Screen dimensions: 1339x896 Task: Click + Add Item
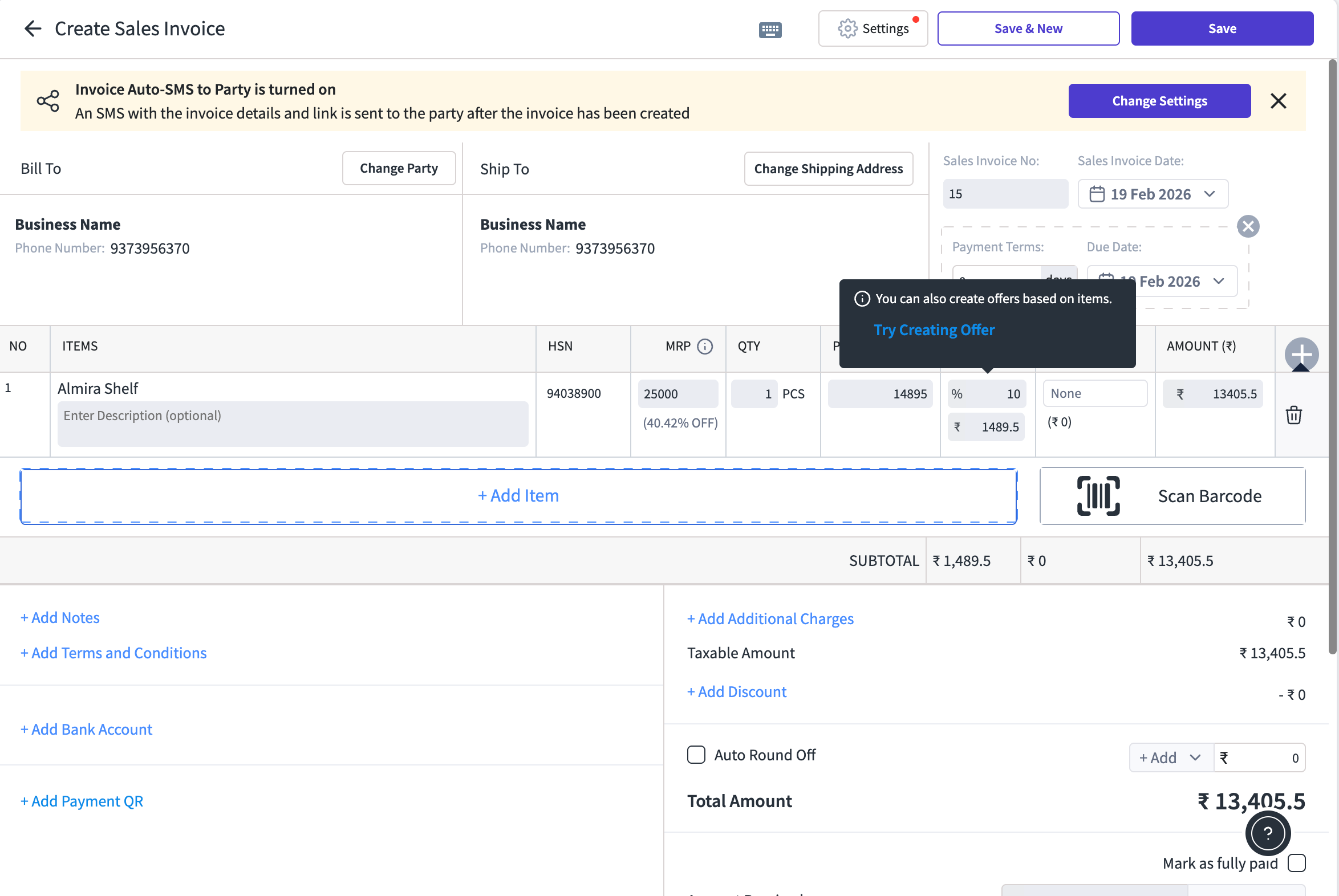coord(518,495)
